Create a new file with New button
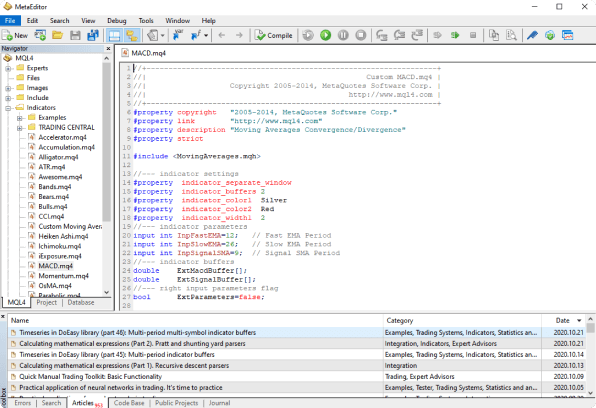 [15, 35]
